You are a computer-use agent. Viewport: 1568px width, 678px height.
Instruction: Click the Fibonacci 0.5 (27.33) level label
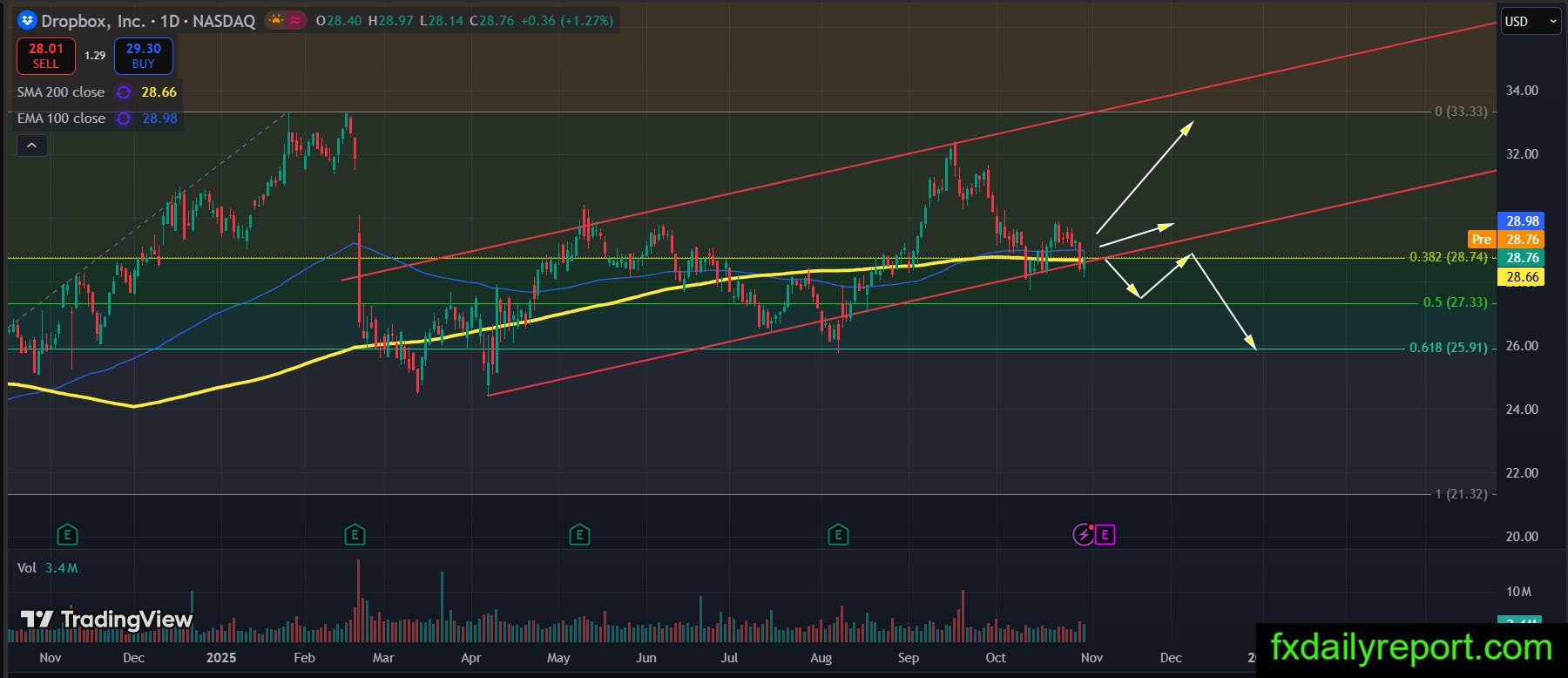pyautogui.click(x=1455, y=302)
